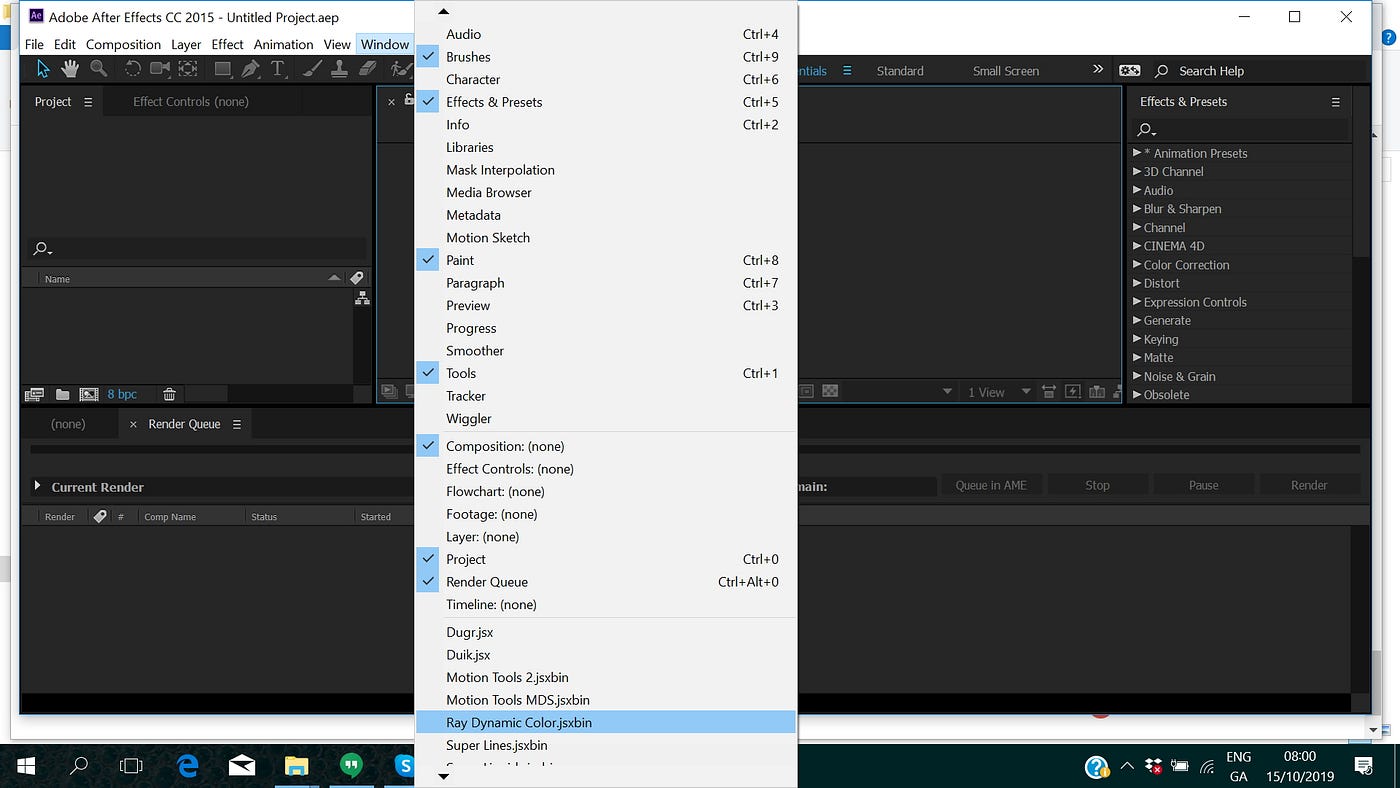Click the Search Help field
Image resolution: width=1400 pixels, height=788 pixels.
coord(1260,71)
